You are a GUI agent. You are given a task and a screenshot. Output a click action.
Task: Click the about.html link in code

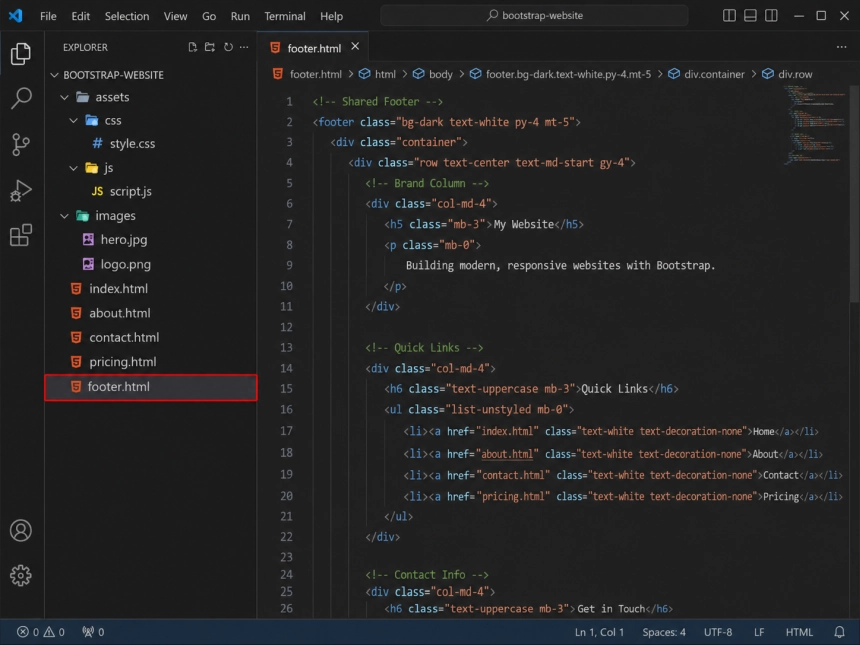click(507, 454)
